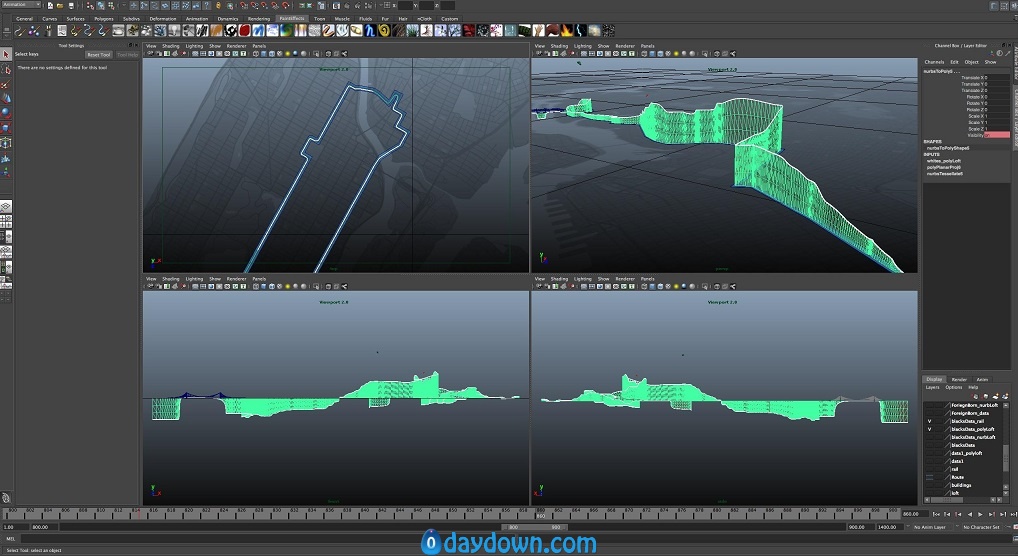
Task: Activate the Lasso select tool
Action: tap(6, 70)
